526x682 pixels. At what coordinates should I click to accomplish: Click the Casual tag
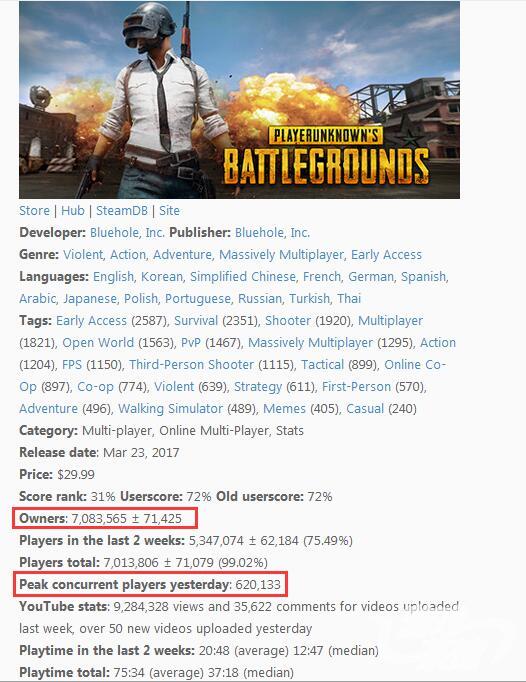pos(365,408)
